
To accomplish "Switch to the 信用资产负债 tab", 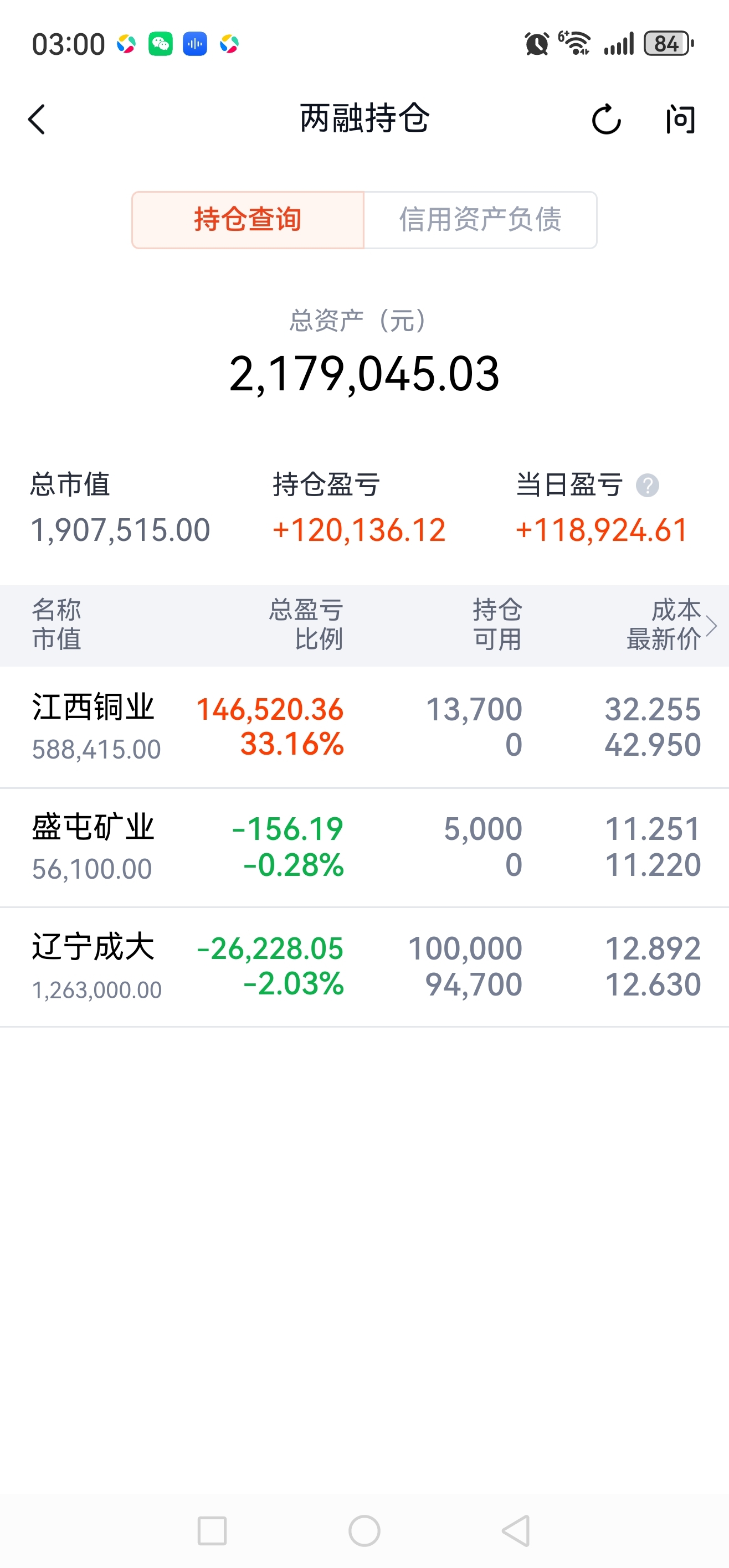I will click(480, 220).
